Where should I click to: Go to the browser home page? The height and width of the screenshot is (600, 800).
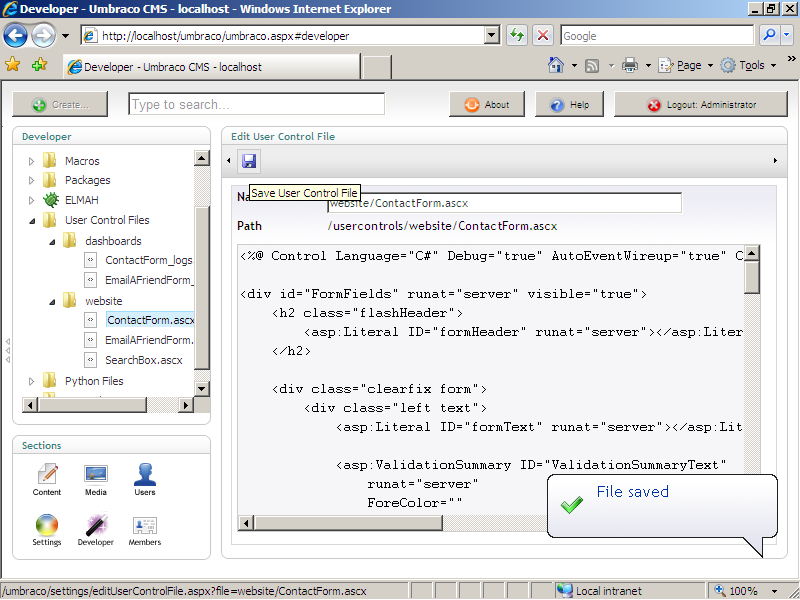tap(556, 65)
